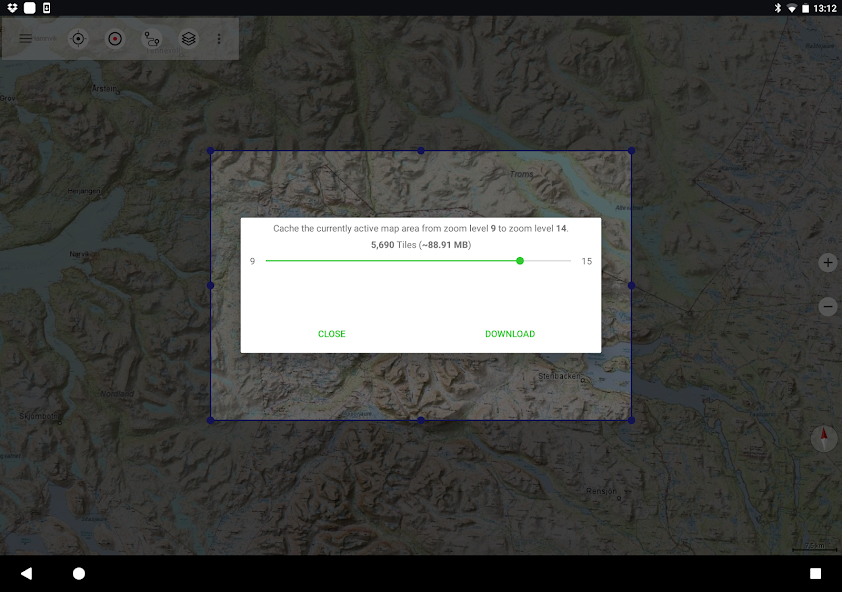Viewport: 842px width, 592px height.
Task: Click the top-left selection corner handle
Action: [x=211, y=151]
